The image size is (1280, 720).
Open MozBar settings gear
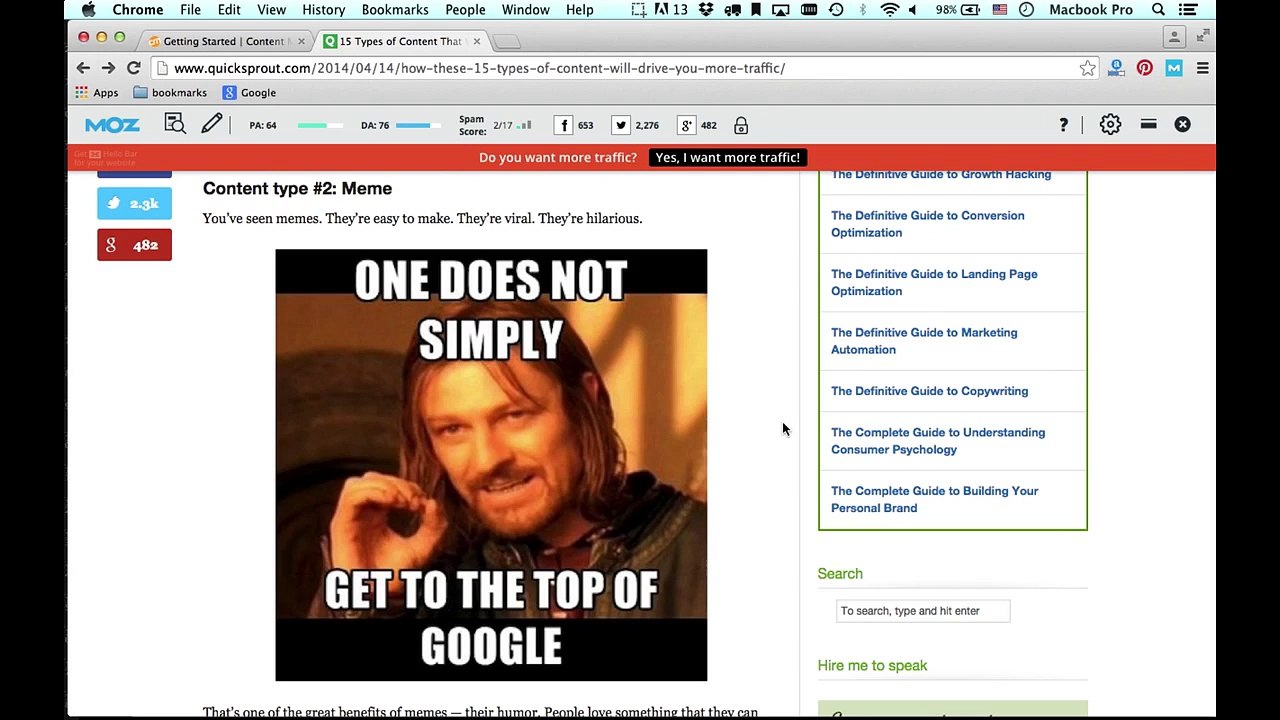(1110, 125)
